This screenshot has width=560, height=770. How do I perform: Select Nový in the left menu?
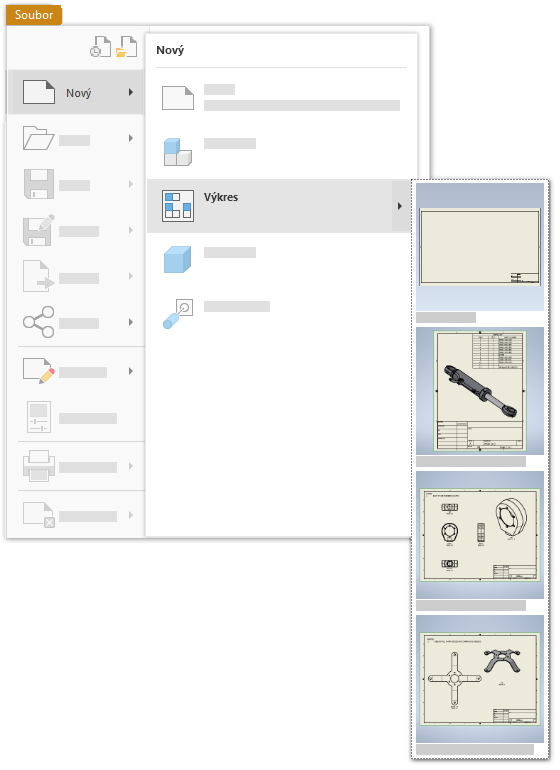click(x=75, y=92)
